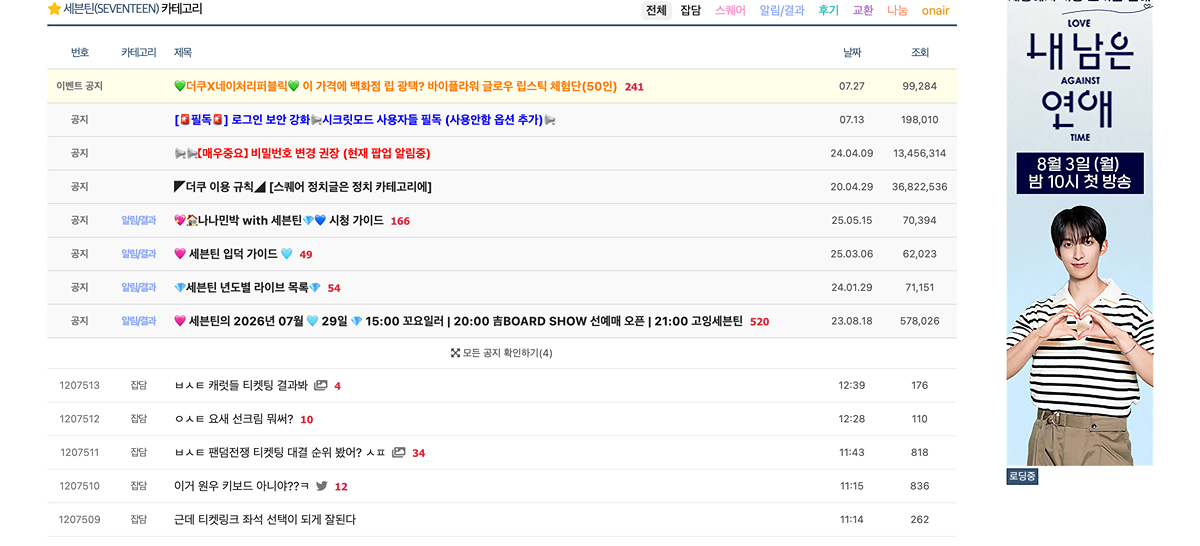Click 알림/결과 category on 나나민박 row

coord(139,220)
